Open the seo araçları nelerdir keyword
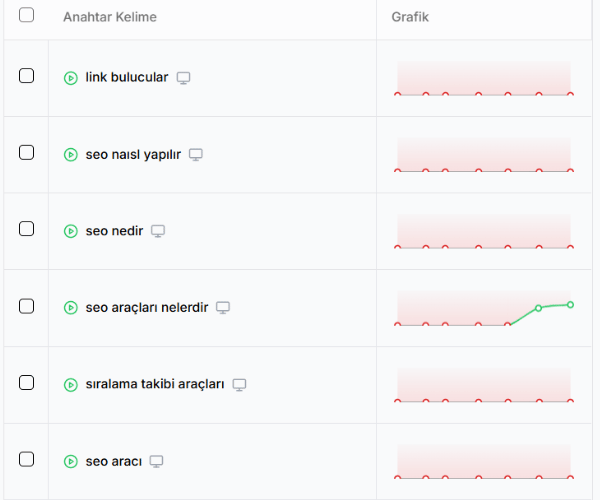 pyautogui.click(x=147, y=308)
